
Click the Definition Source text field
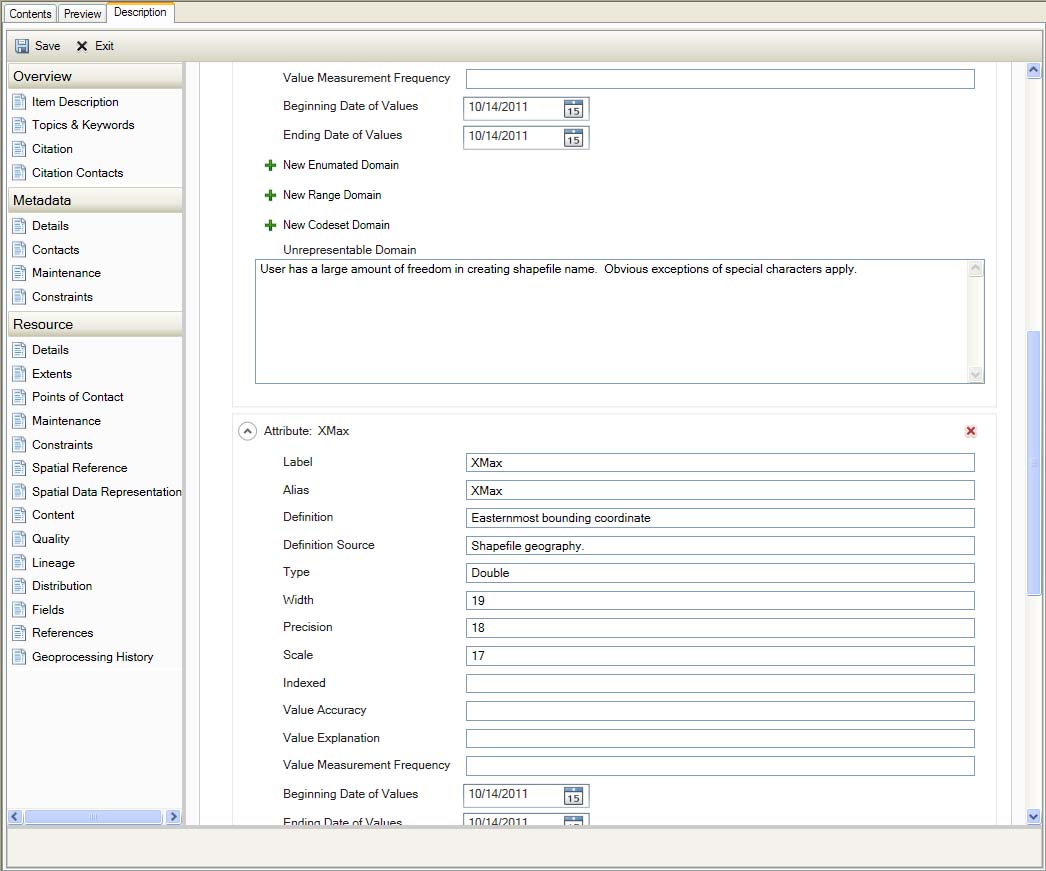point(719,546)
